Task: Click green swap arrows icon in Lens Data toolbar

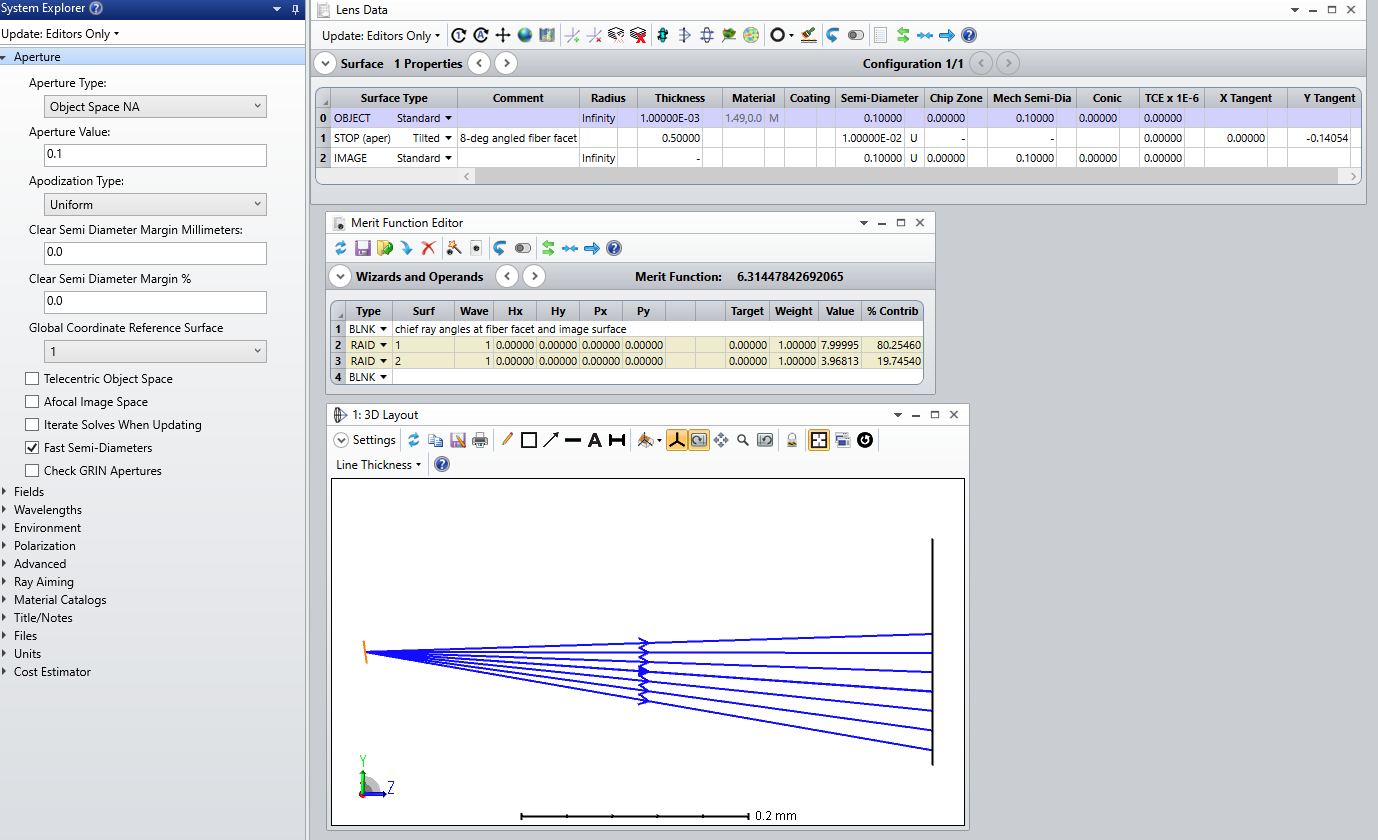Action: [903, 35]
